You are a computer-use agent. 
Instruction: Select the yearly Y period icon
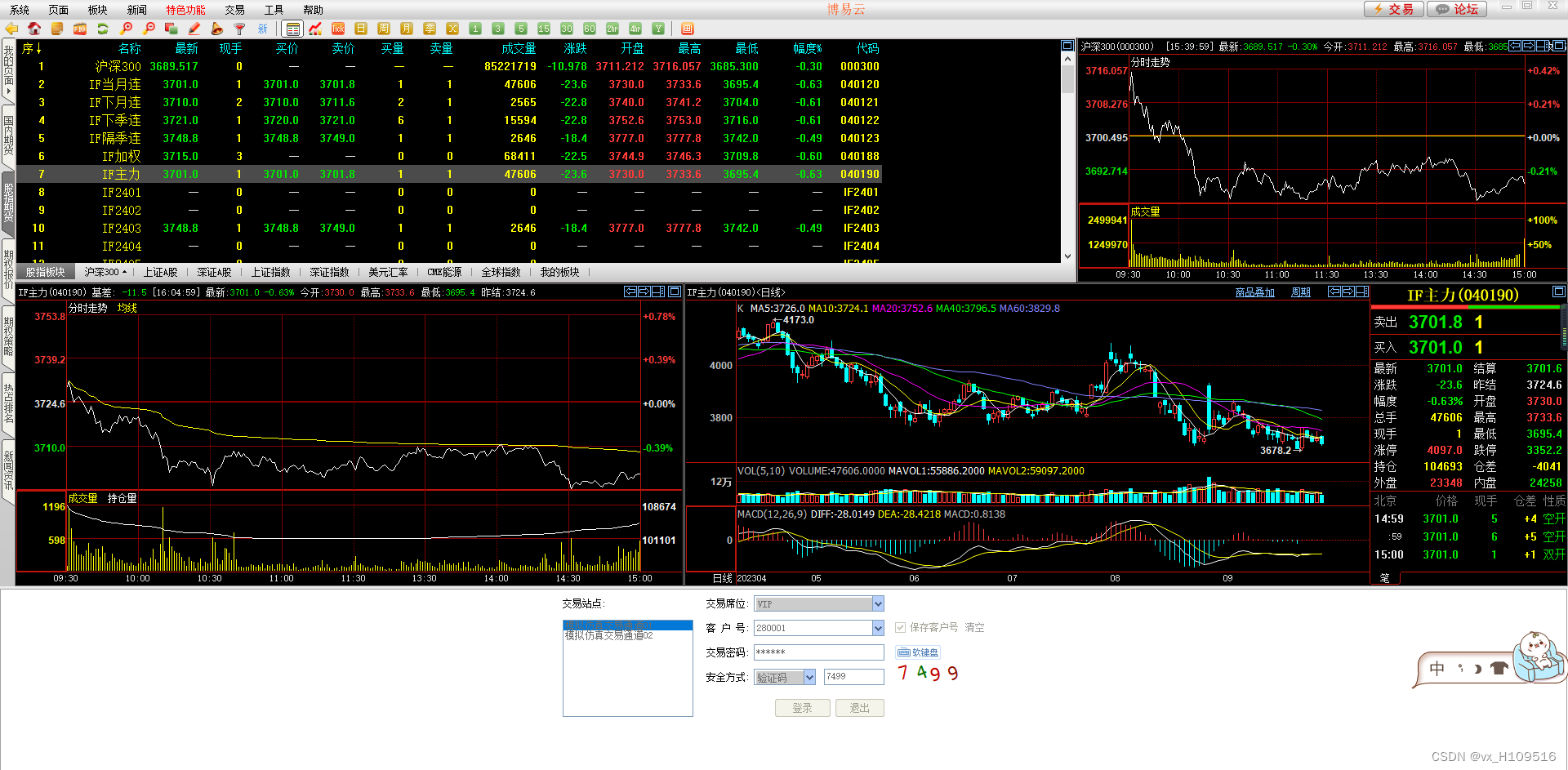(x=658, y=29)
